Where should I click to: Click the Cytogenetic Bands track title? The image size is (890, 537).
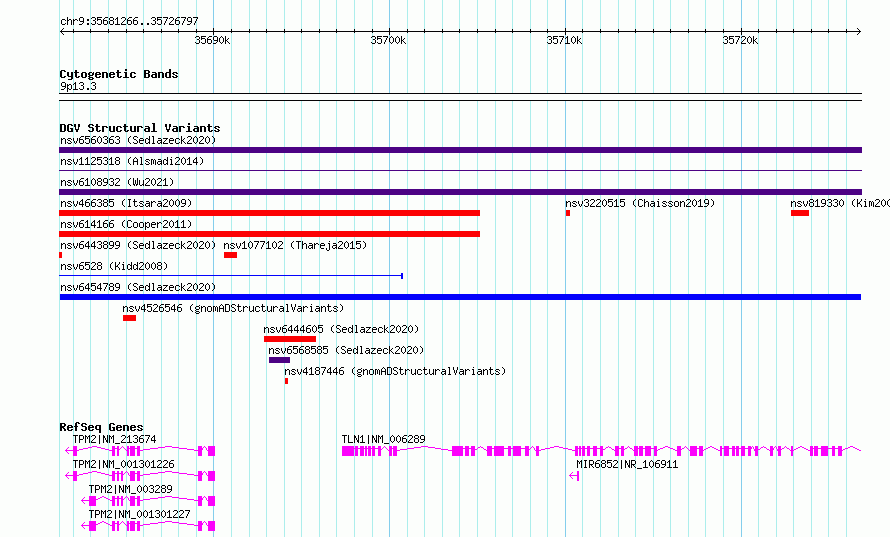pos(119,74)
